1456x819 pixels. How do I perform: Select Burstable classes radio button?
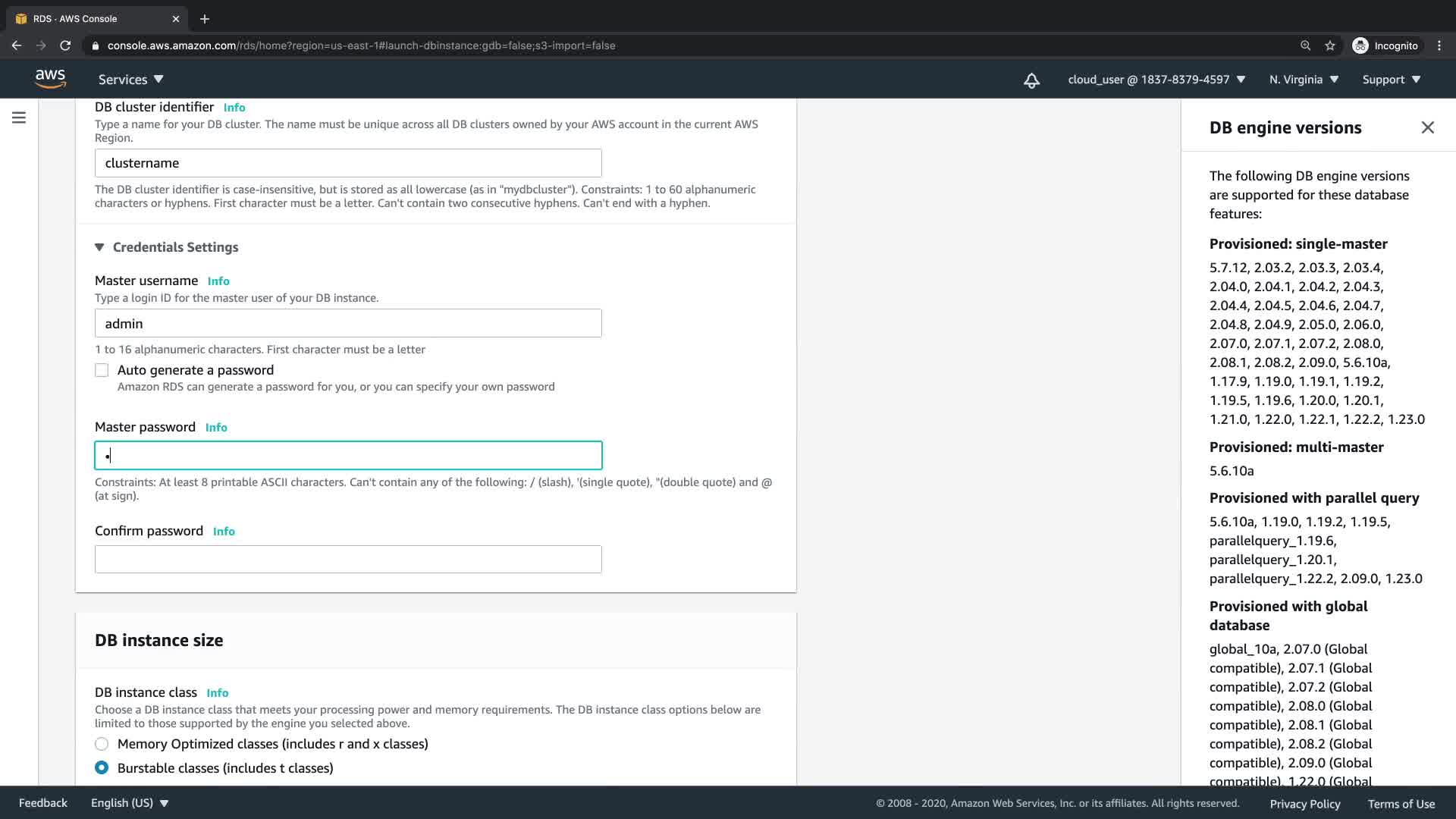click(x=102, y=768)
